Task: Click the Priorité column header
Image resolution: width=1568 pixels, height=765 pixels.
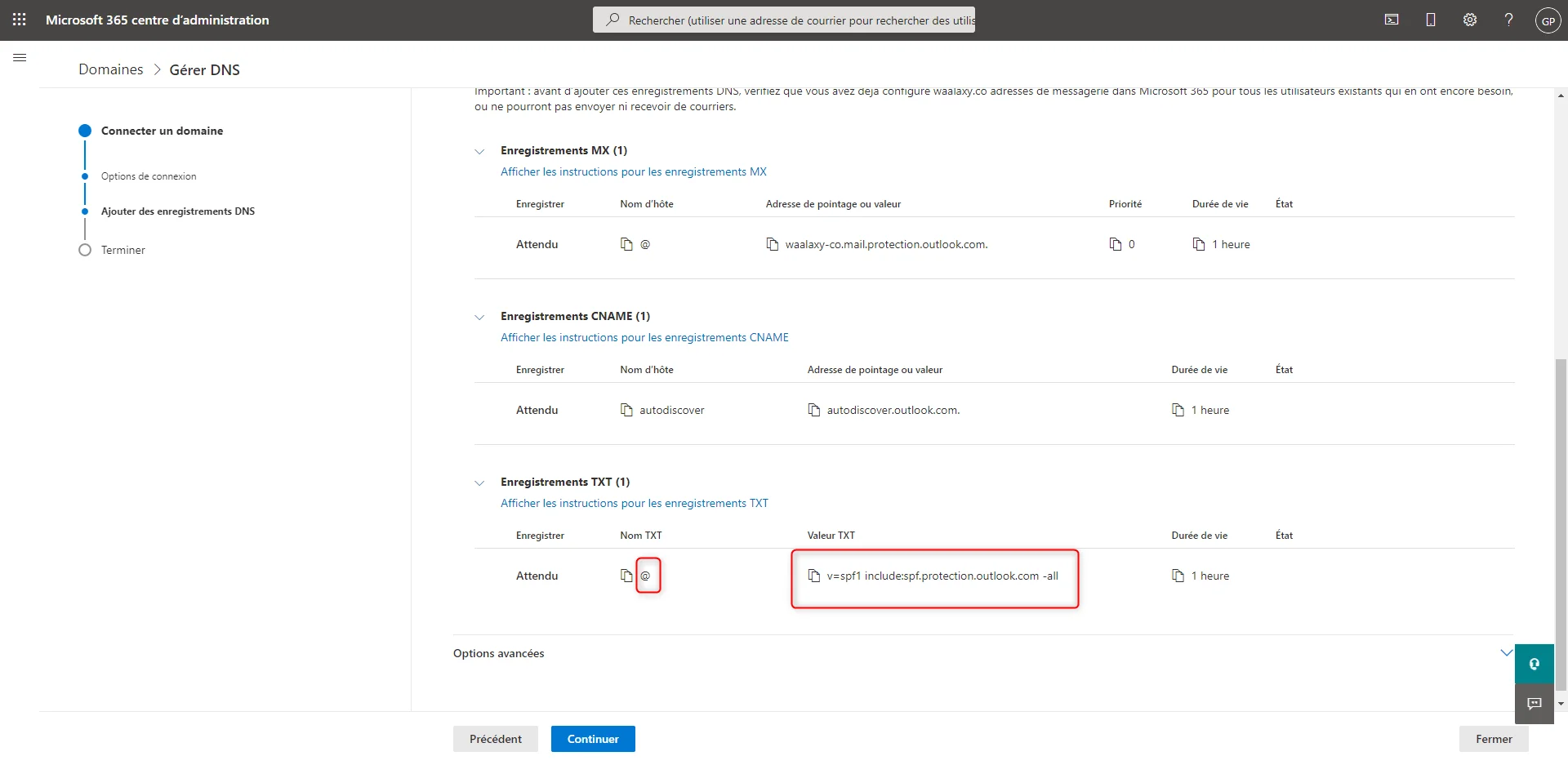Action: (1125, 204)
